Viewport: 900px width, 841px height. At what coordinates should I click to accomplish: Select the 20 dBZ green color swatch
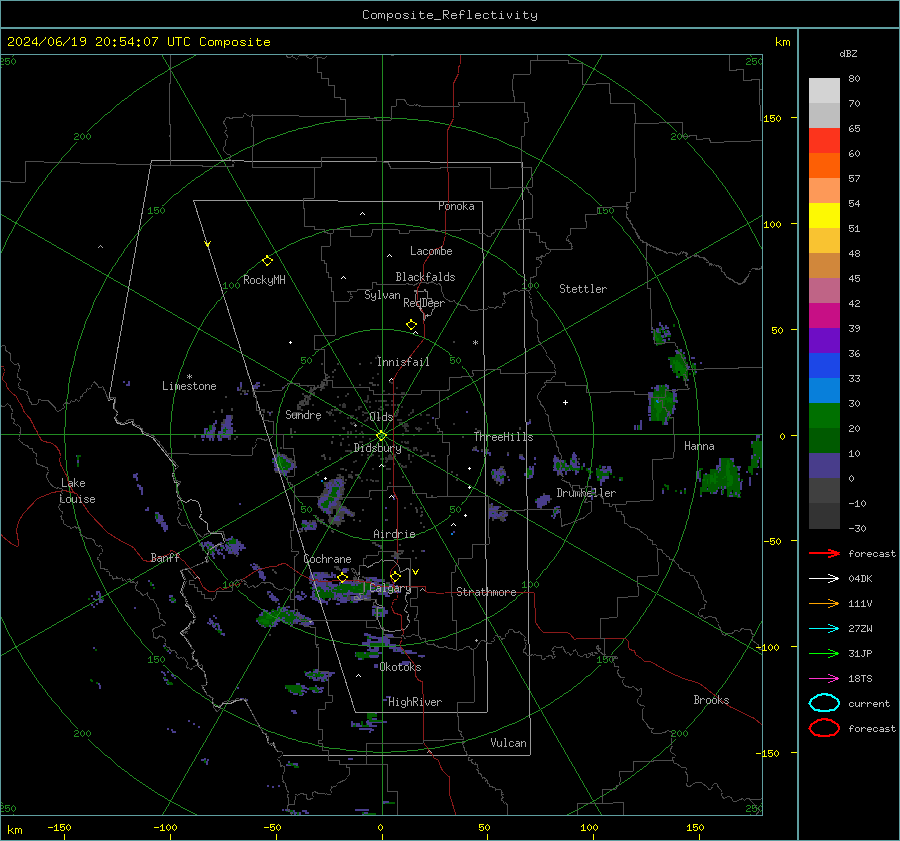824,440
